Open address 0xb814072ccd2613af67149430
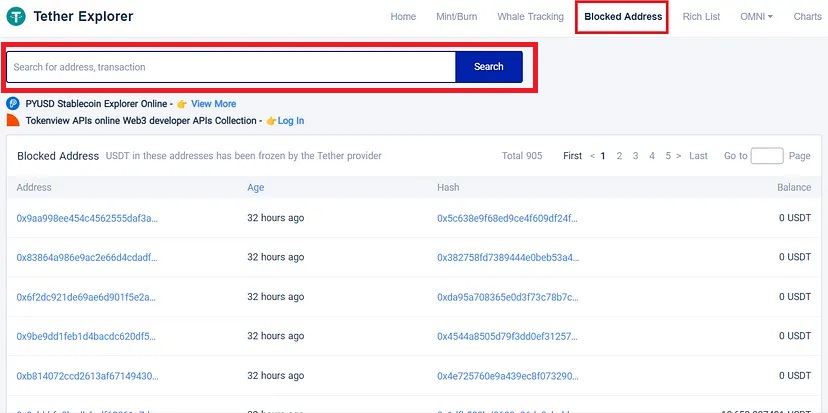This screenshot has height=413, width=828. (87, 376)
